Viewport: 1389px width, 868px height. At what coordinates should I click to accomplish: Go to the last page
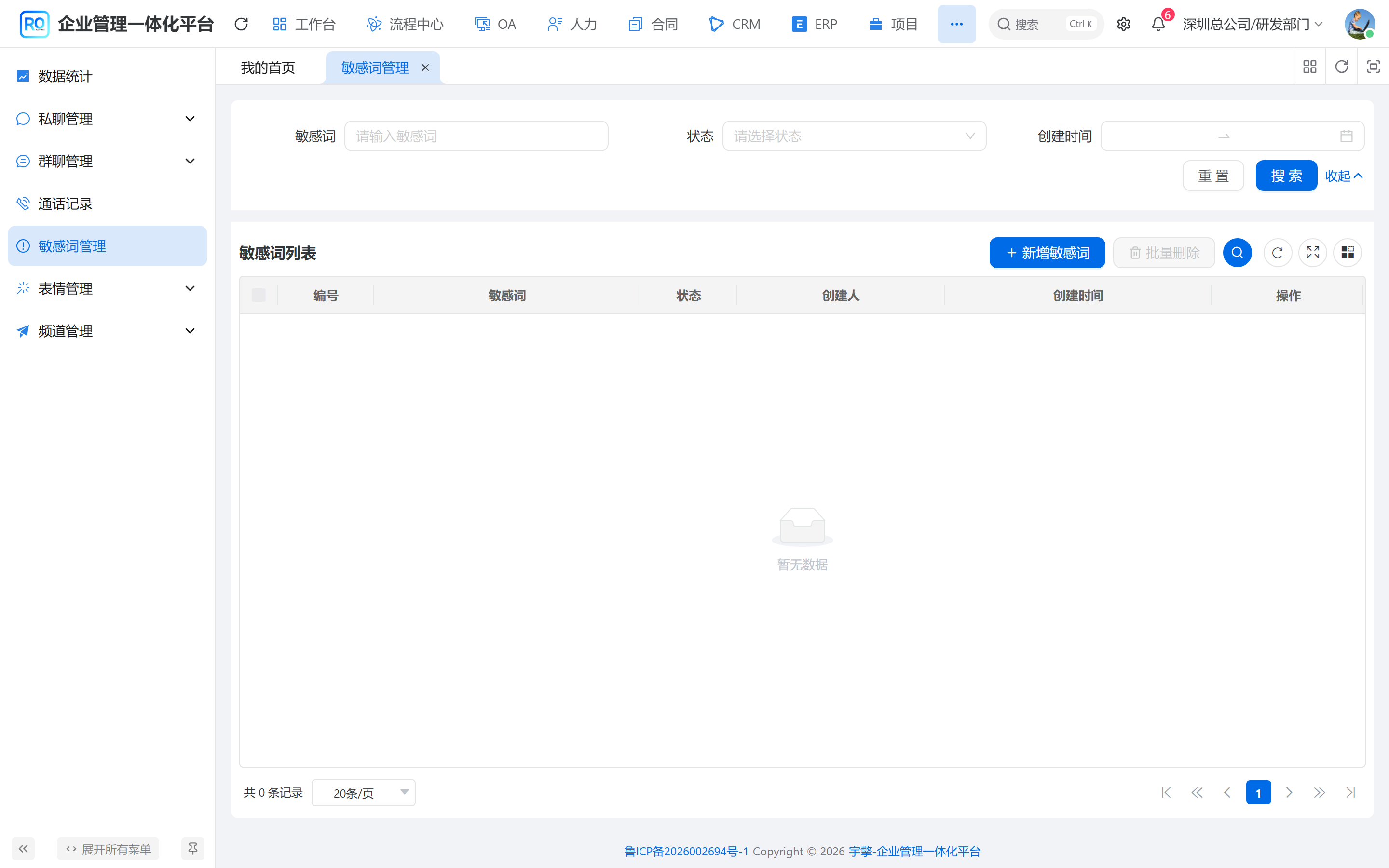pos(1350,793)
